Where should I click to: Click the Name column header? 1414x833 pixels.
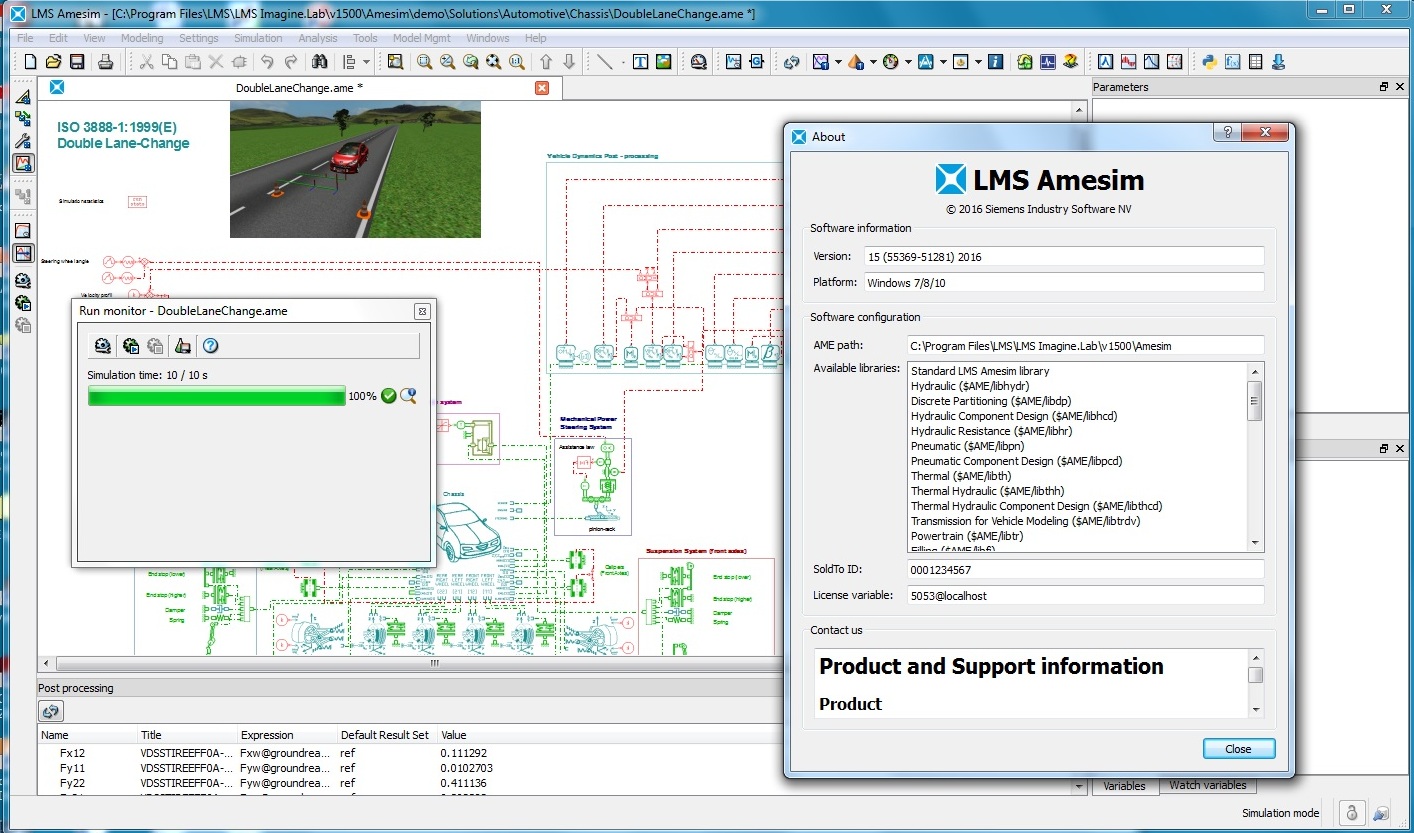[86, 735]
